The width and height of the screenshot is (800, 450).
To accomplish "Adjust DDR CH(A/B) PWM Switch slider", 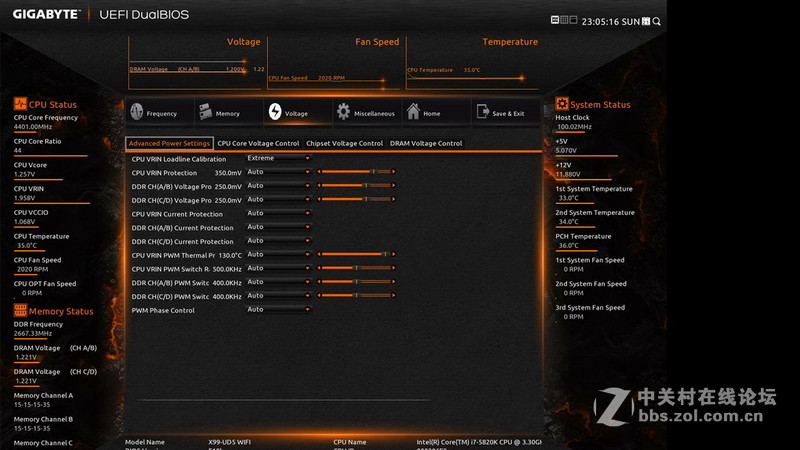I will pos(356,282).
